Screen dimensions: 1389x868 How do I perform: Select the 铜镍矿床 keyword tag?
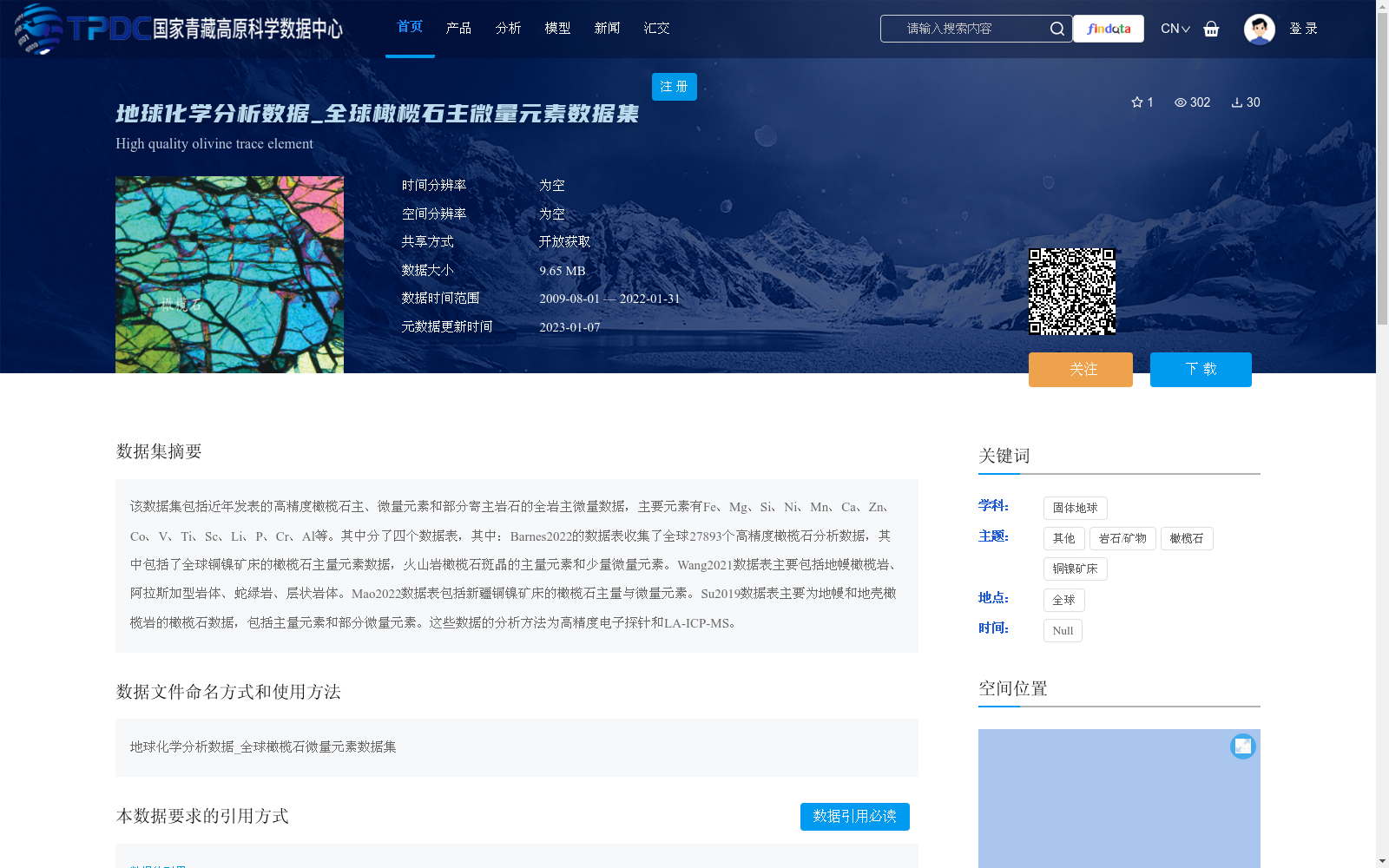pyautogui.click(x=1076, y=569)
